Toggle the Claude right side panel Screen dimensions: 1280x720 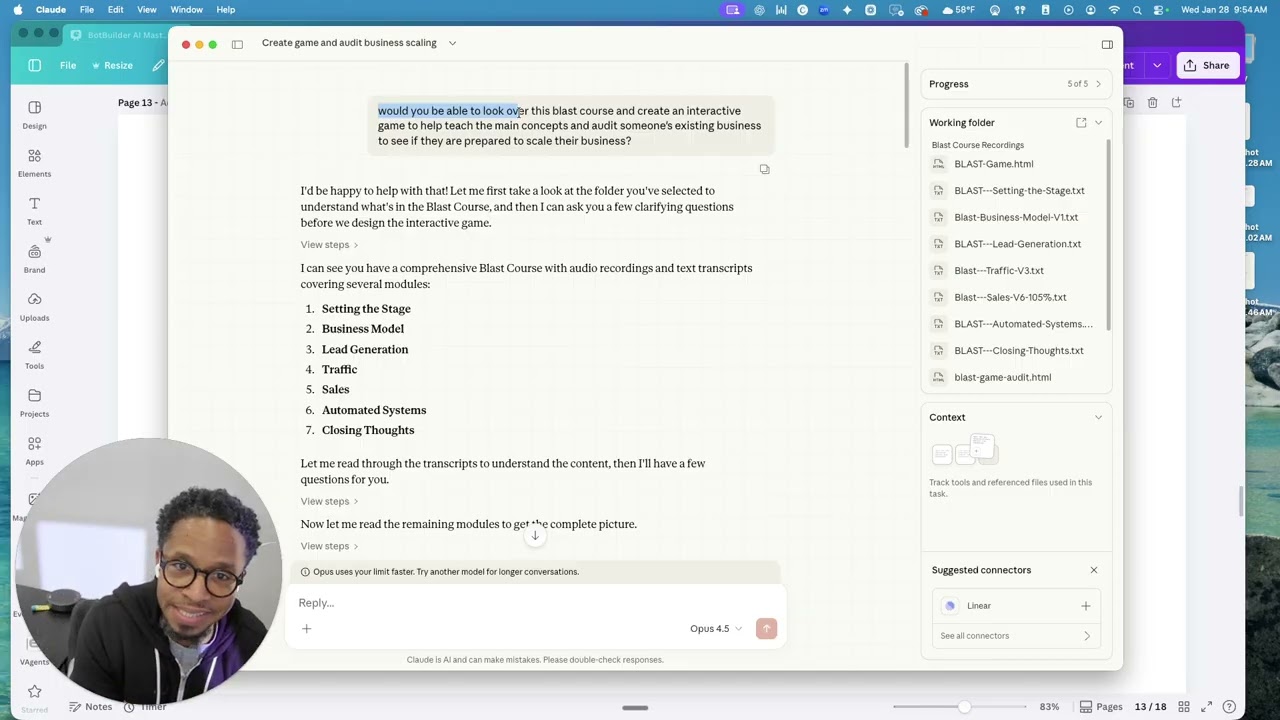click(1107, 44)
